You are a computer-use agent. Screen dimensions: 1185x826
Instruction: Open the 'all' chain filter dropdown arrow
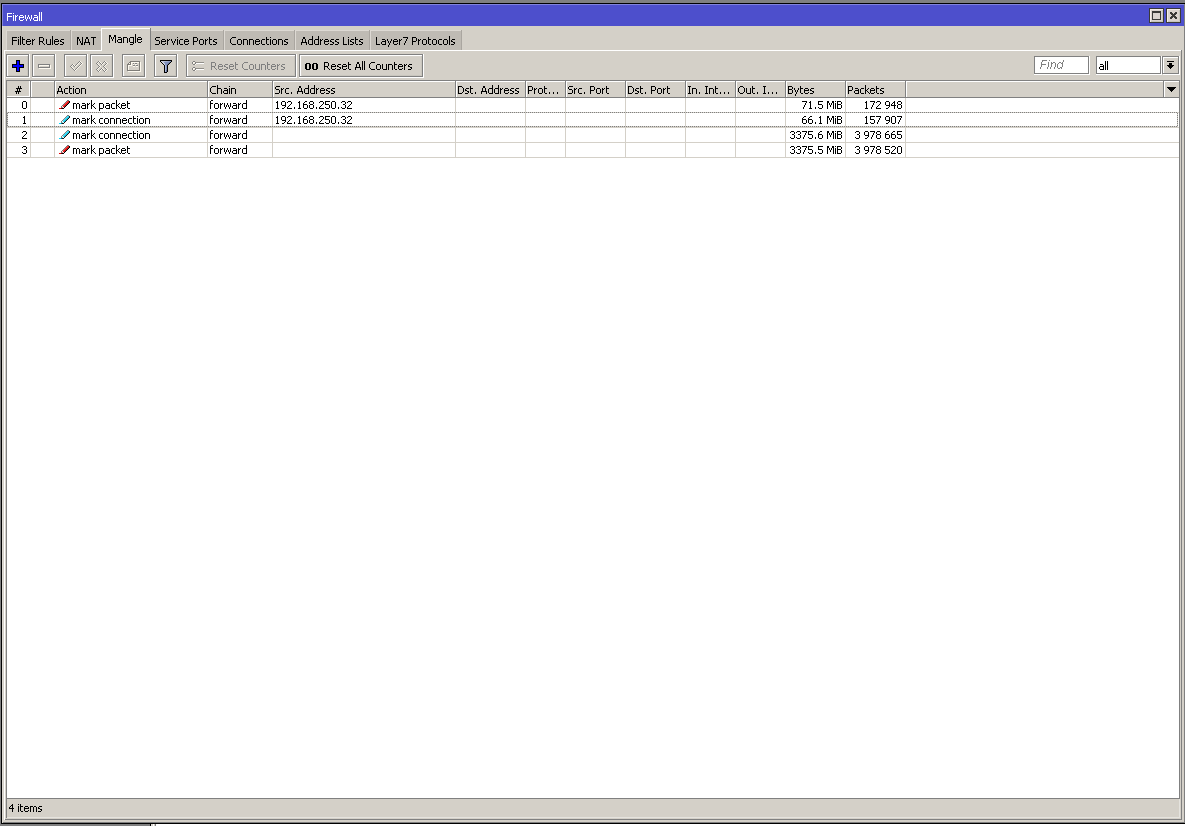pyautogui.click(x=1170, y=66)
